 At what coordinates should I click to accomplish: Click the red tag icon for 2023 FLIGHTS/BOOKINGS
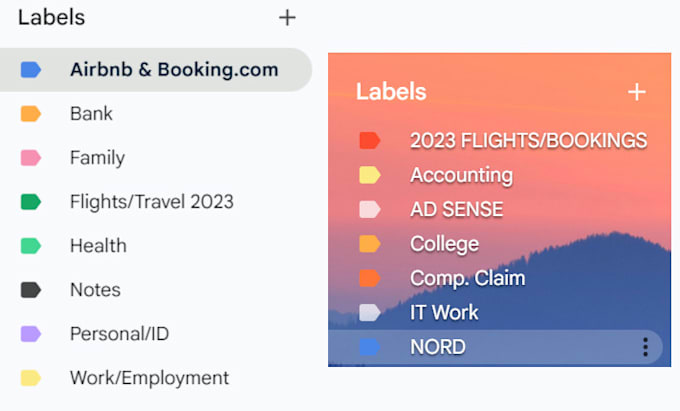370,141
